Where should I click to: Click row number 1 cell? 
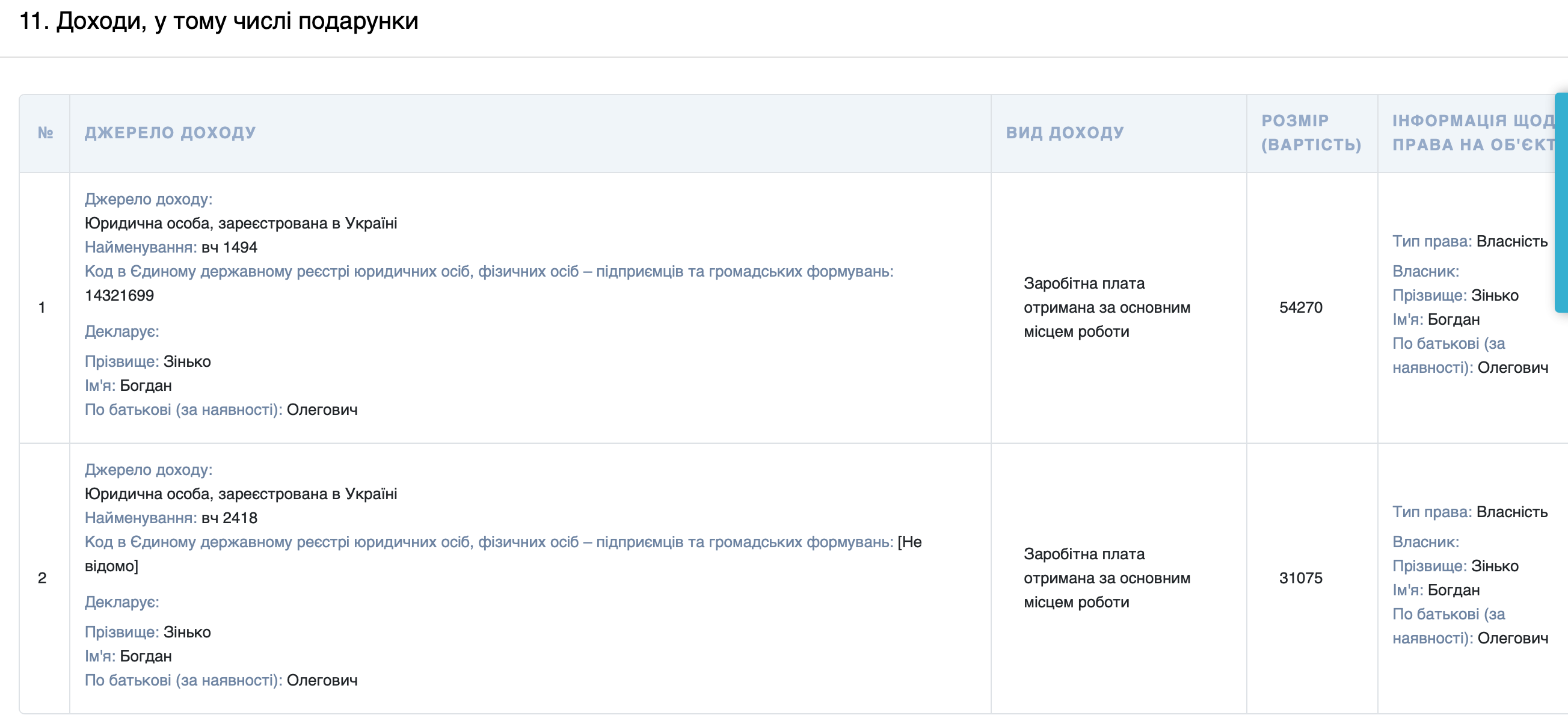(42, 307)
